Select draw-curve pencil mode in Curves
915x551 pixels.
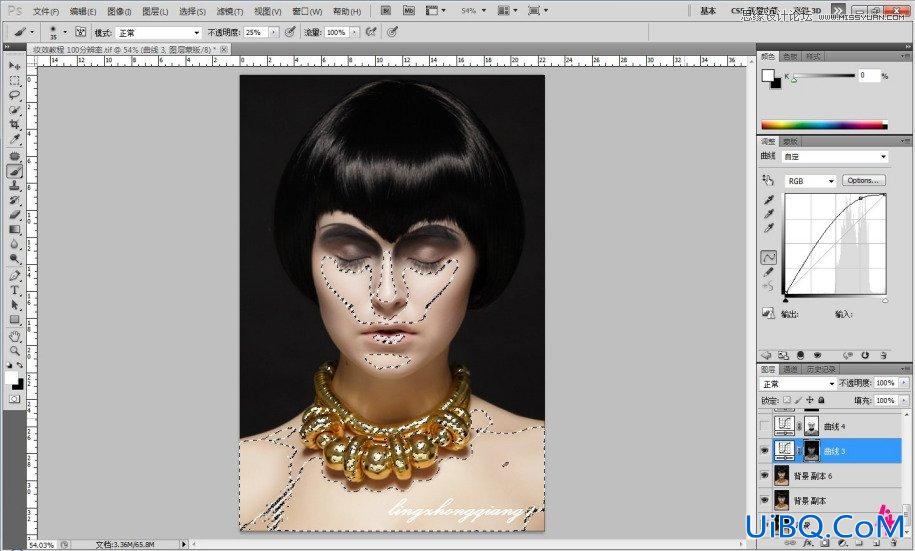tap(769, 272)
